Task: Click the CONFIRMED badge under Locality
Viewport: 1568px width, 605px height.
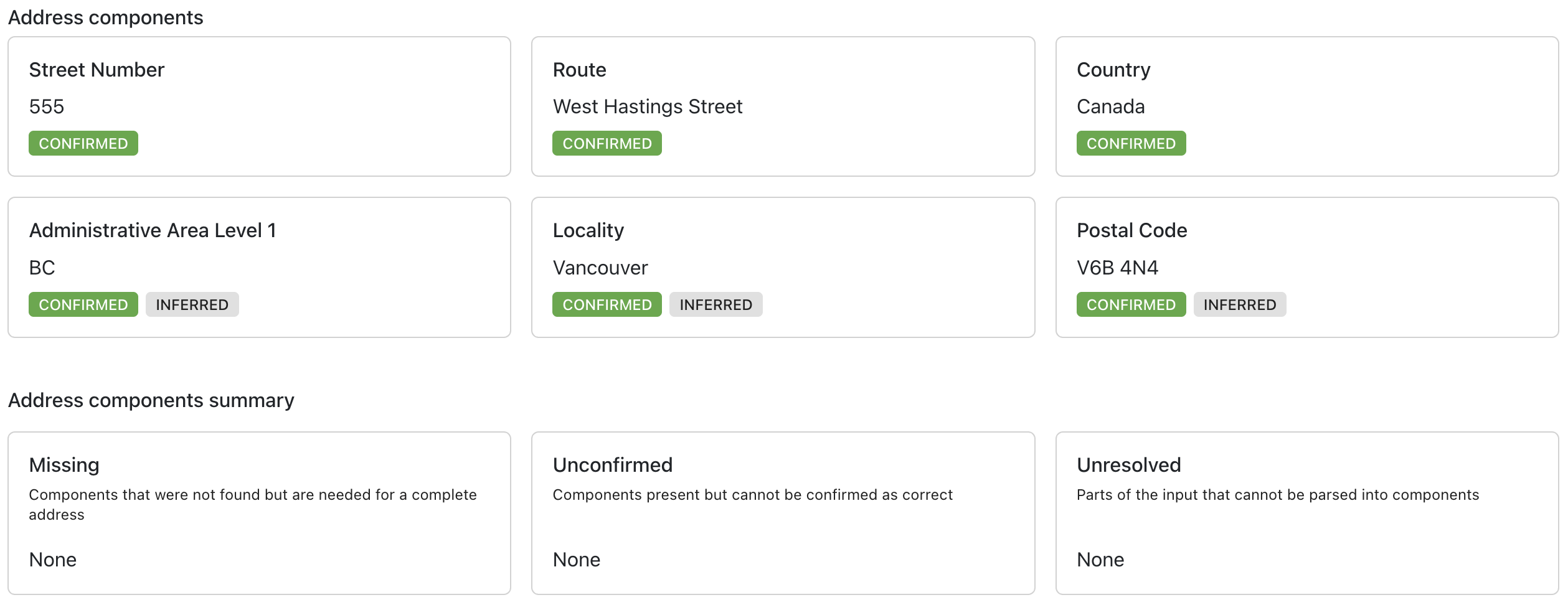Action: tap(607, 304)
